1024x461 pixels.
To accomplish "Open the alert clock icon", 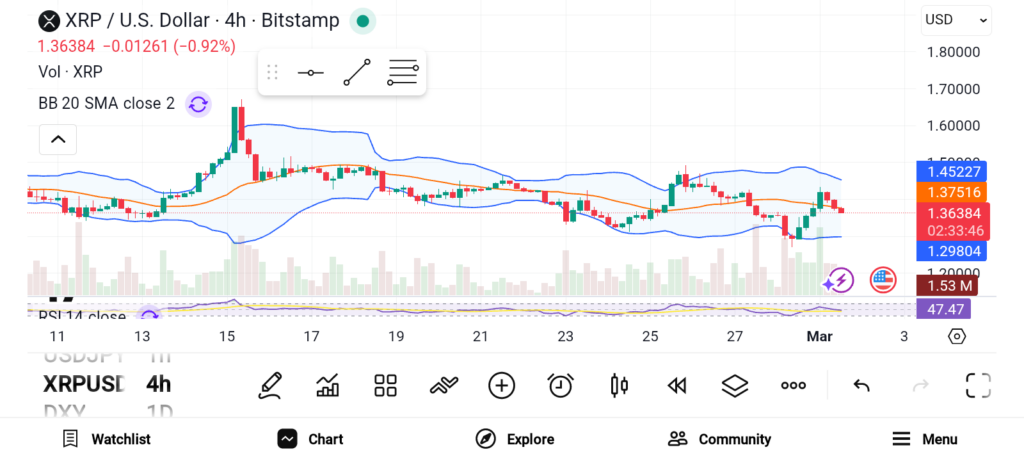I will click(x=560, y=385).
